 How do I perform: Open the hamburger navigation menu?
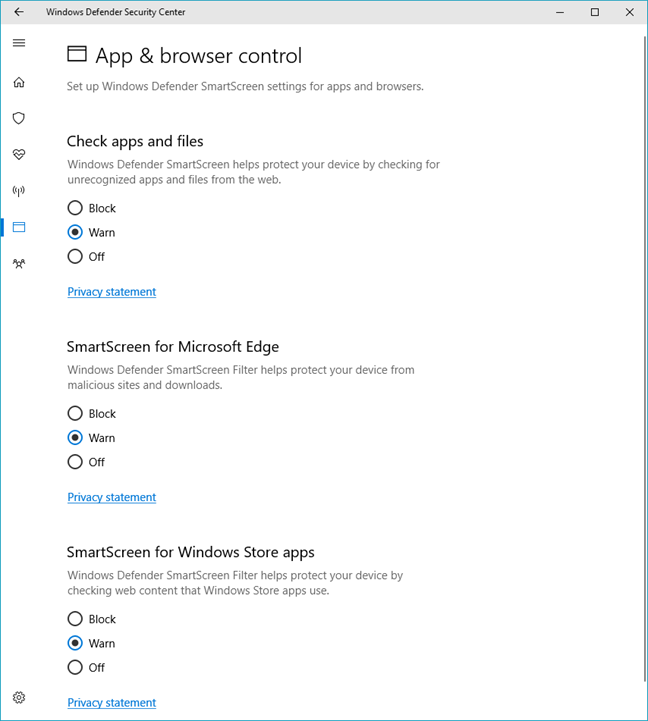pyautogui.click(x=19, y=43)
